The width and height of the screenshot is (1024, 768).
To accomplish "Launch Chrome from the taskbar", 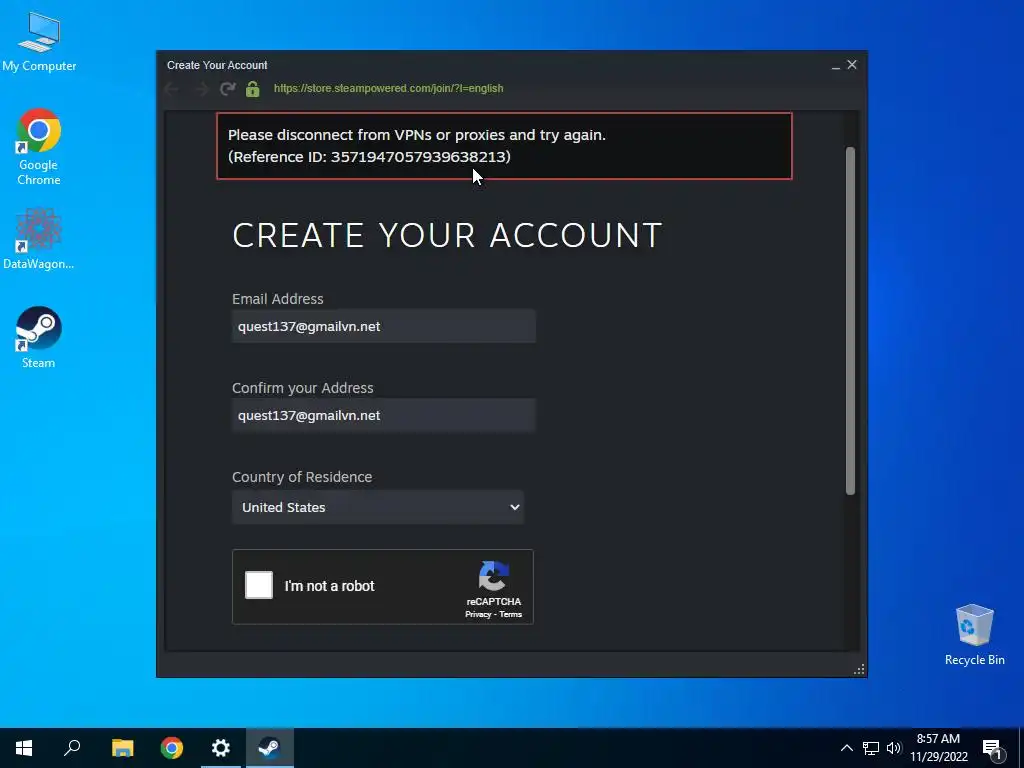I will [x=172, y=748].
